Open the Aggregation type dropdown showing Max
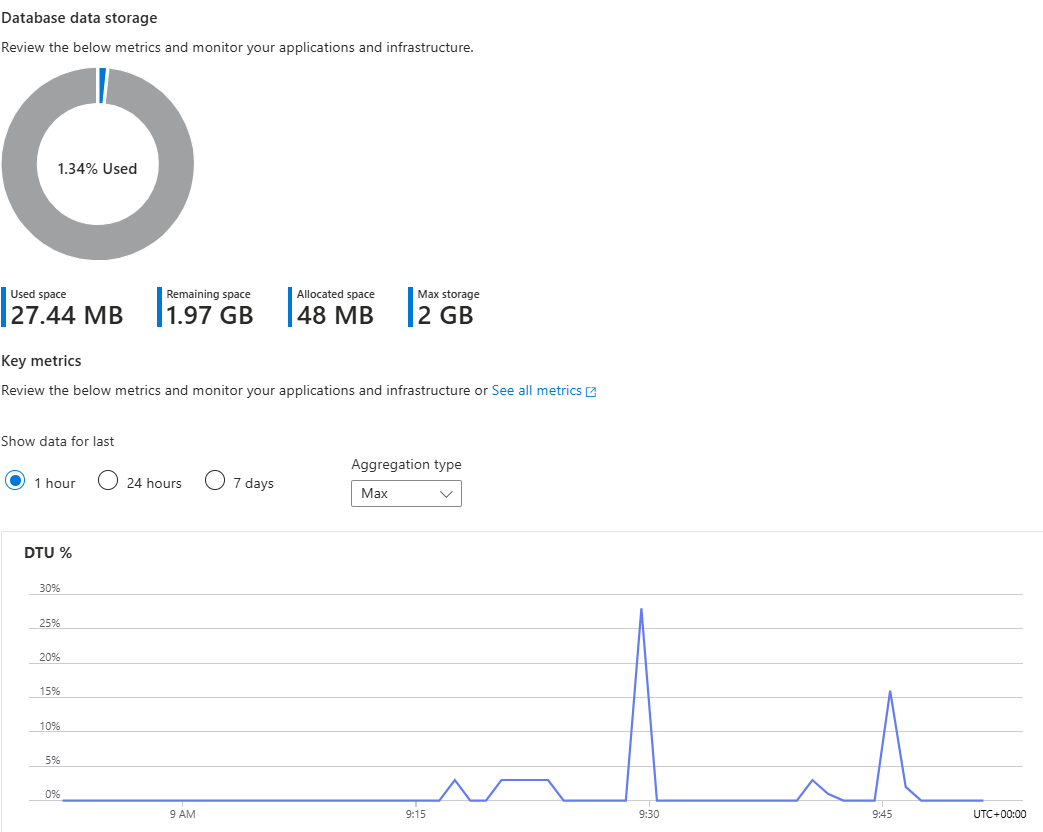This screenshot has width=1043, height=832. [x=406, y=493]
